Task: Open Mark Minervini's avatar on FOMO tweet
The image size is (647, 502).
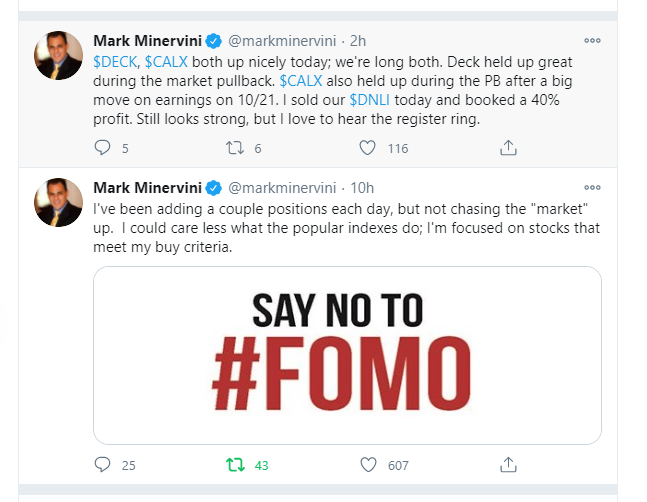Action: coord(59,203)
